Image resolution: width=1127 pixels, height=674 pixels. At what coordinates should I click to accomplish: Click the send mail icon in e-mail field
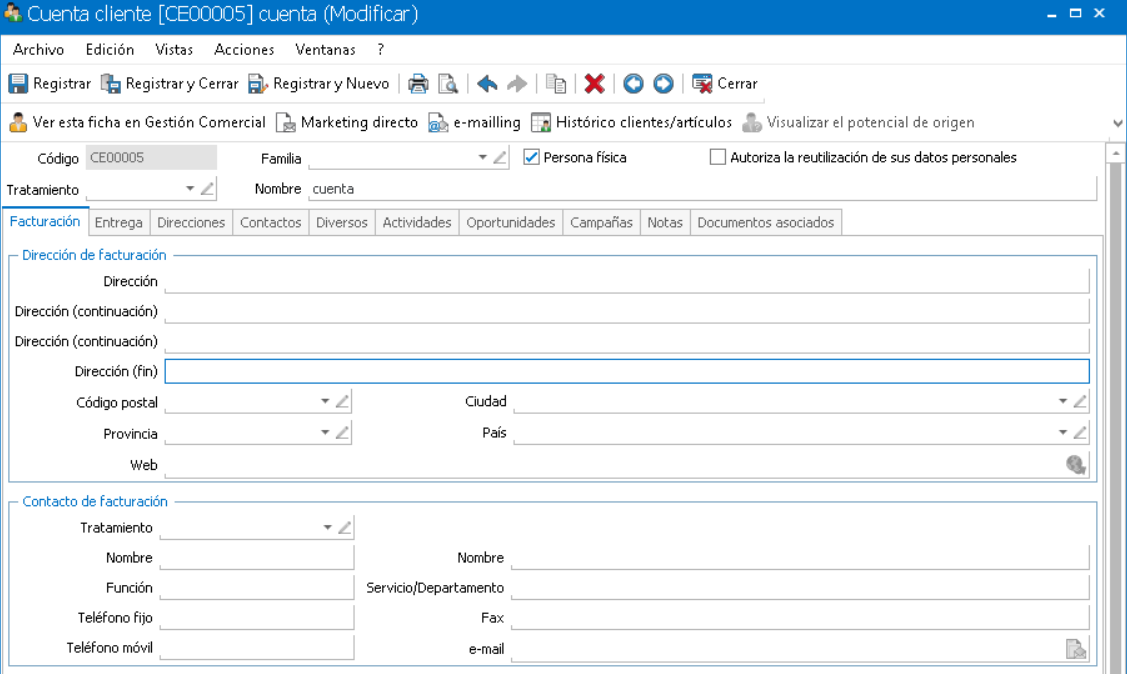[x=1076, y=649]
